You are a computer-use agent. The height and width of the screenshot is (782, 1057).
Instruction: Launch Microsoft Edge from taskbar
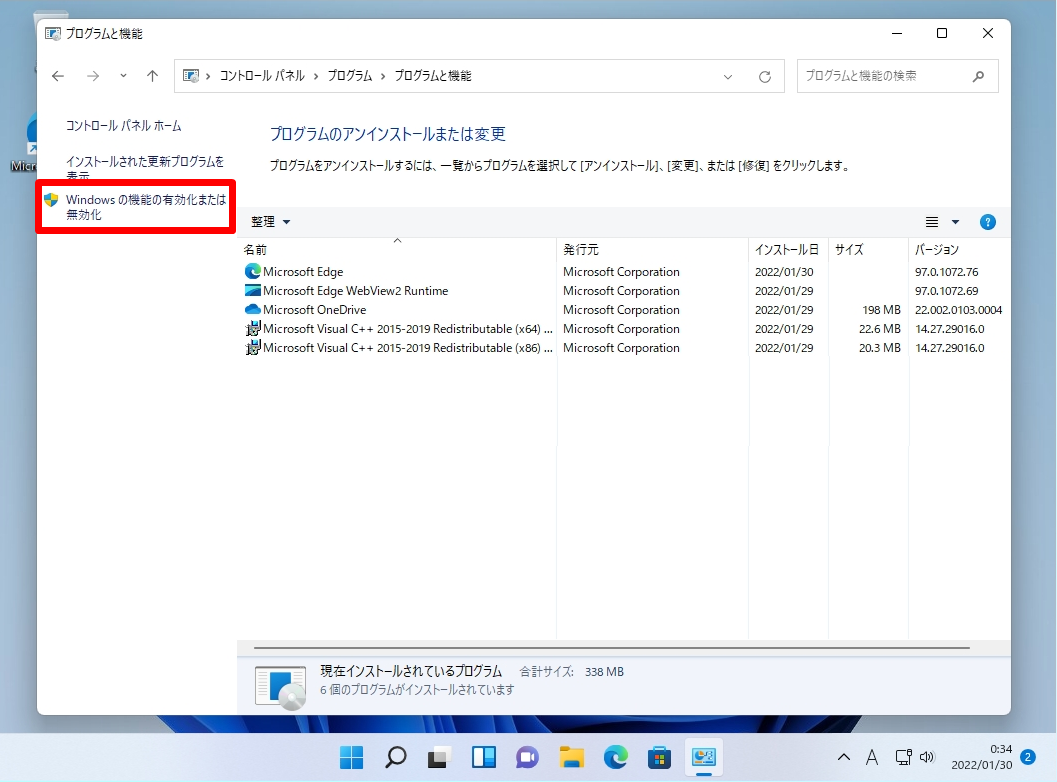click(615, 758)
